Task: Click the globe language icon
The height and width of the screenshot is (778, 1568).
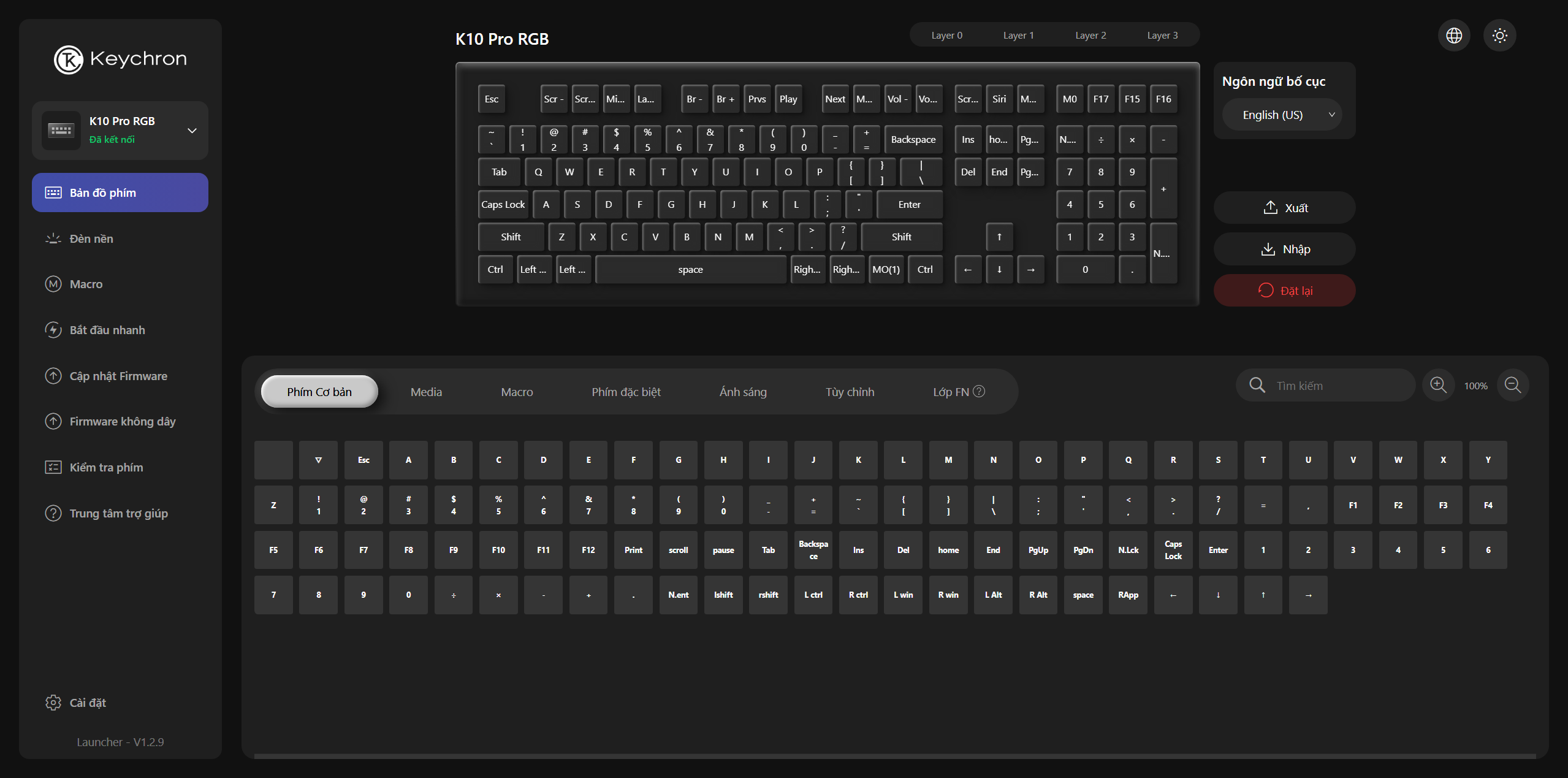Action: click(x=1453, y=36)
